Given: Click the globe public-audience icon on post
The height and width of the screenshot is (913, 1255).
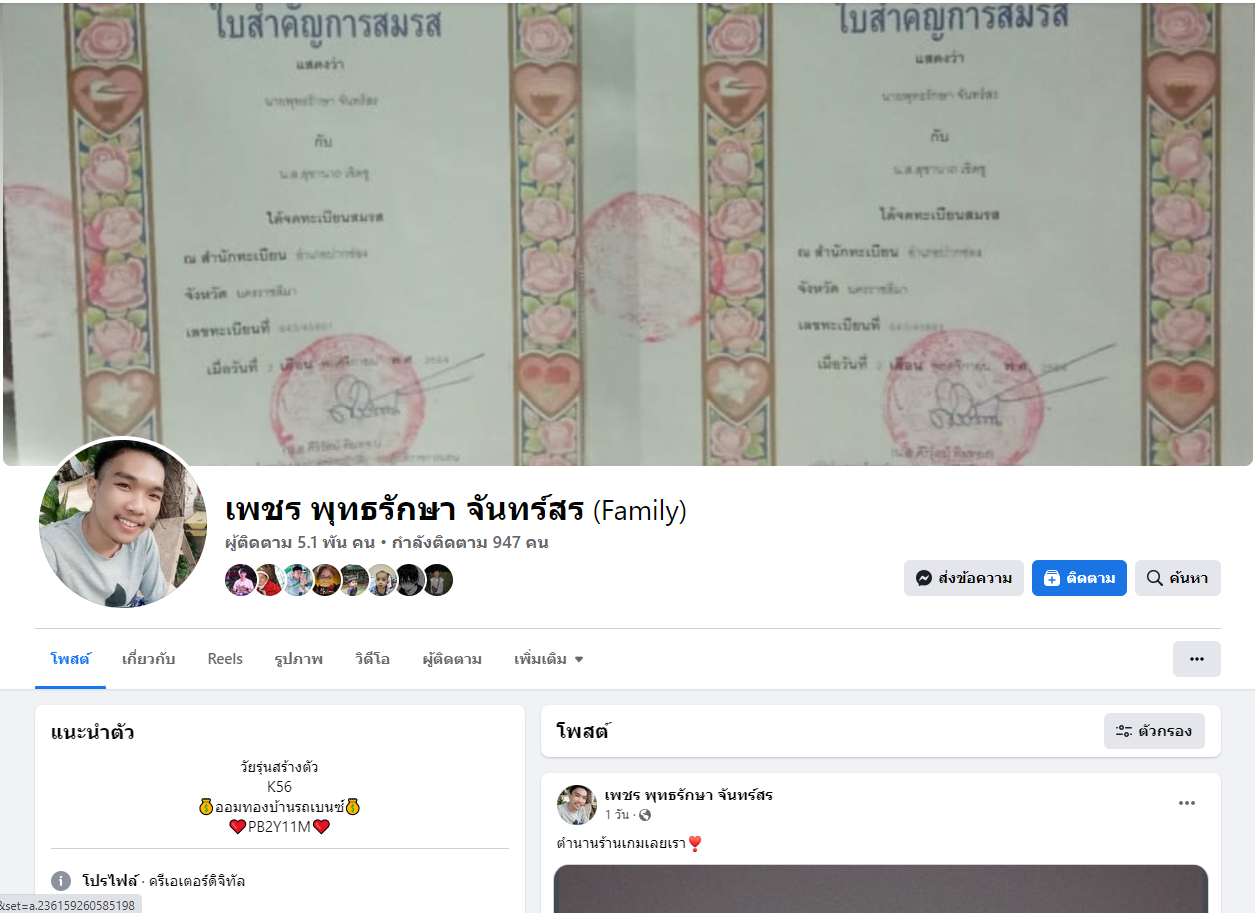Looking at the screenshot, I should tap(645, 815).
